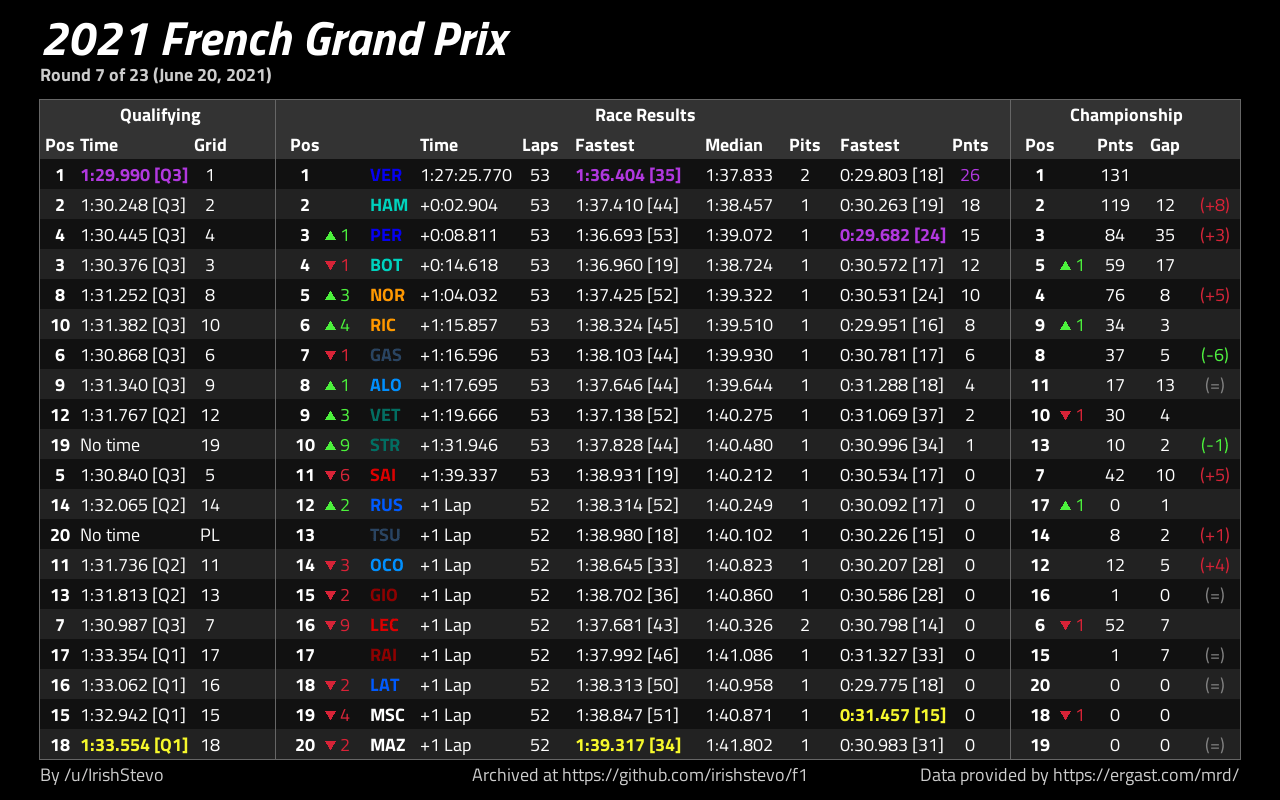
Task: Select driver code HAM
Action: pyautogui.click(x=388, y=205)
